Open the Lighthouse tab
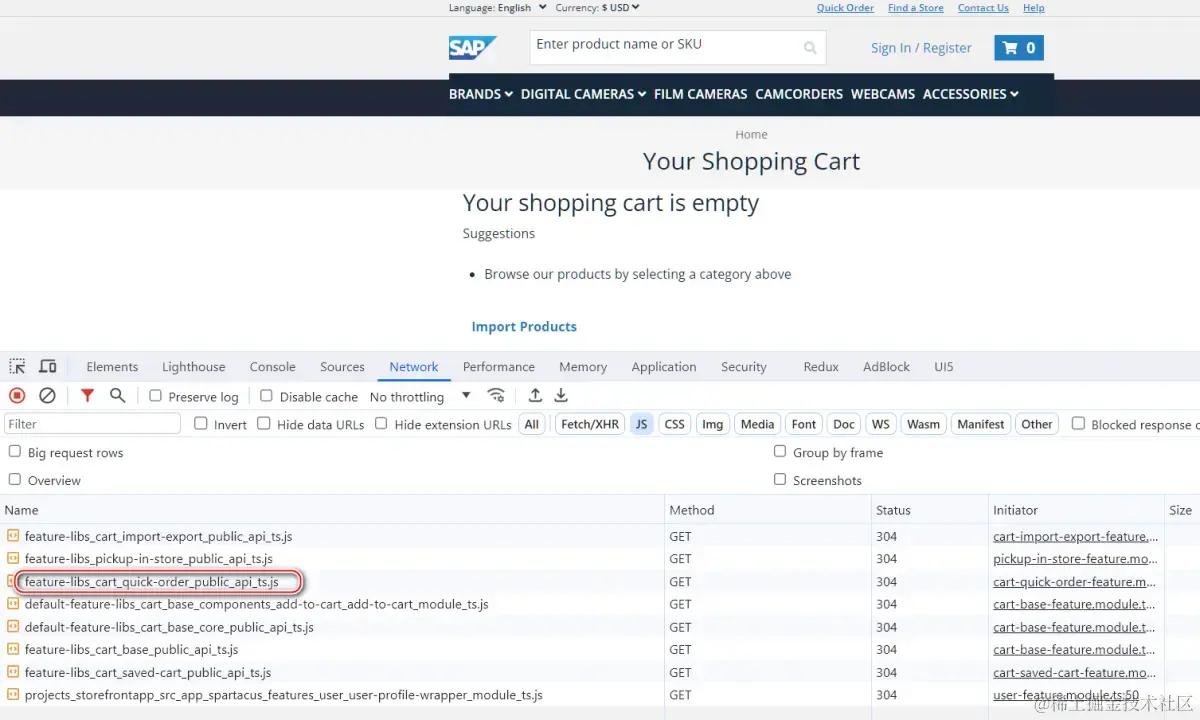 (x=194, y=367)
